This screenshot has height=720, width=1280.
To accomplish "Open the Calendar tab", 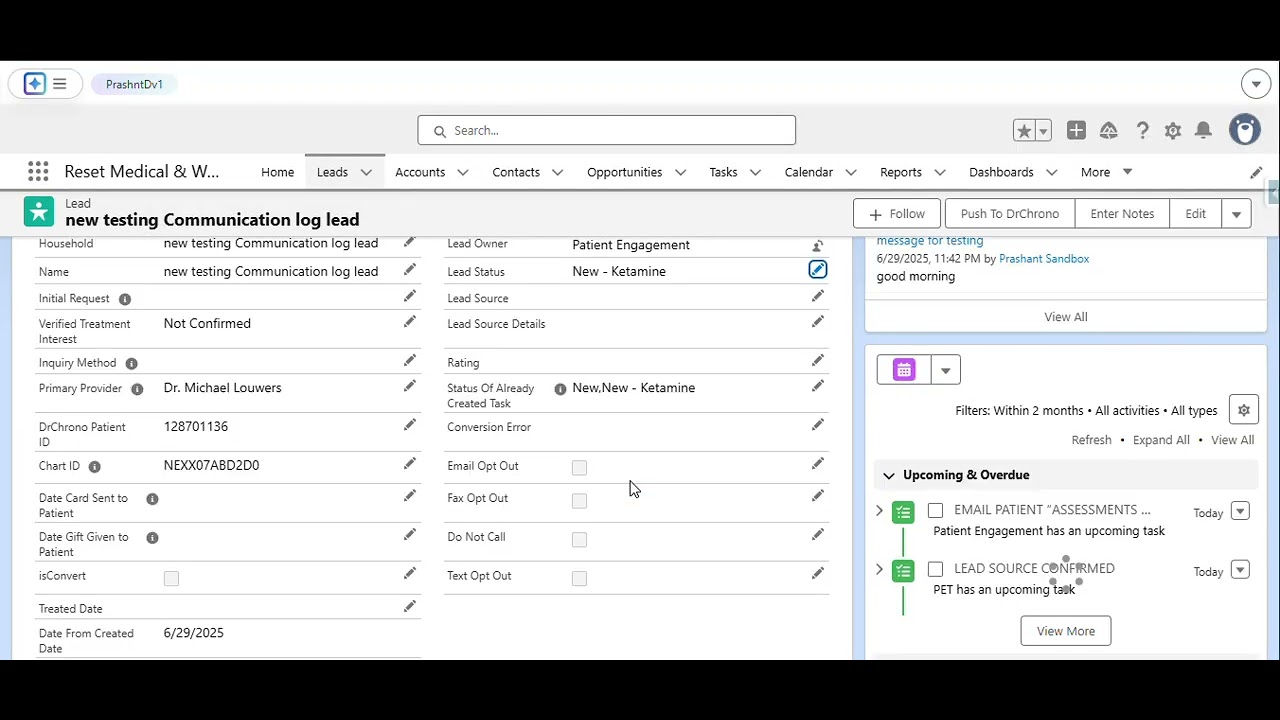I will pyautogui.click(x=808, y=172).
